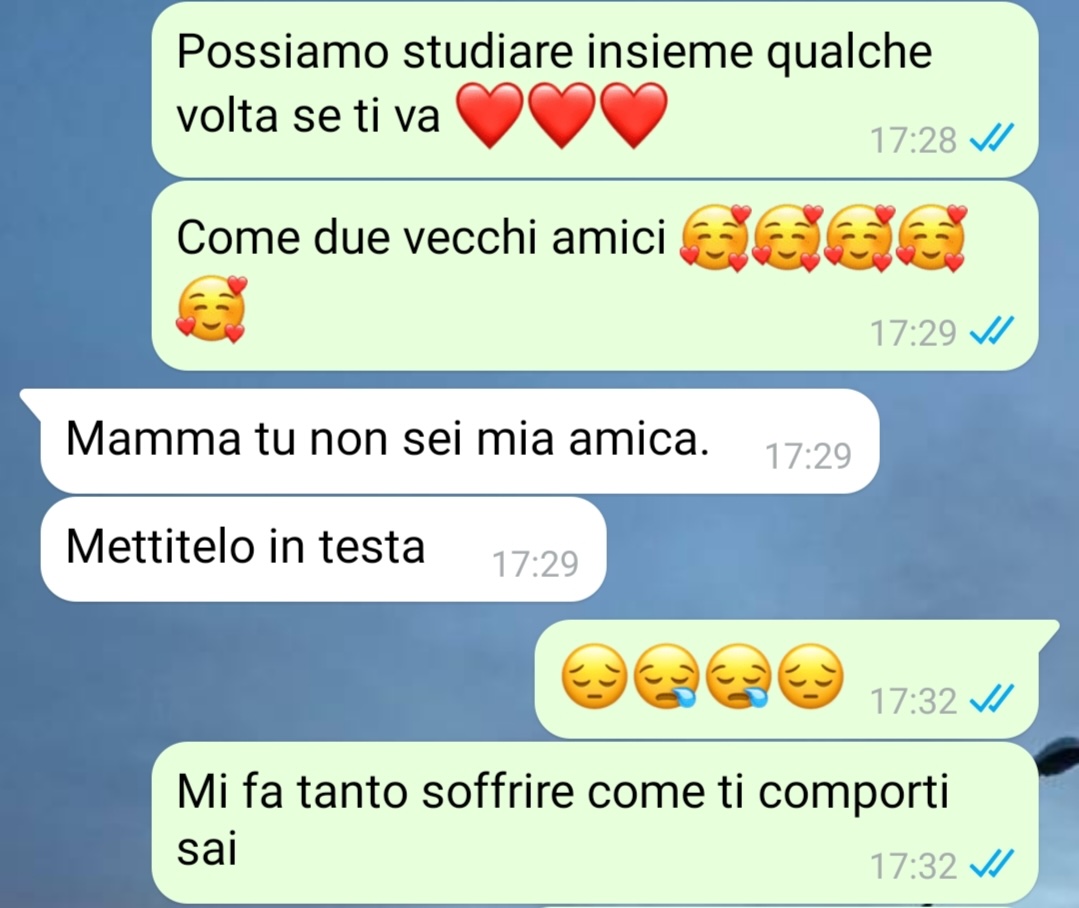Tap the first red heart emoji
This screenshot has width=1079, height=908.
coord(489,115)
